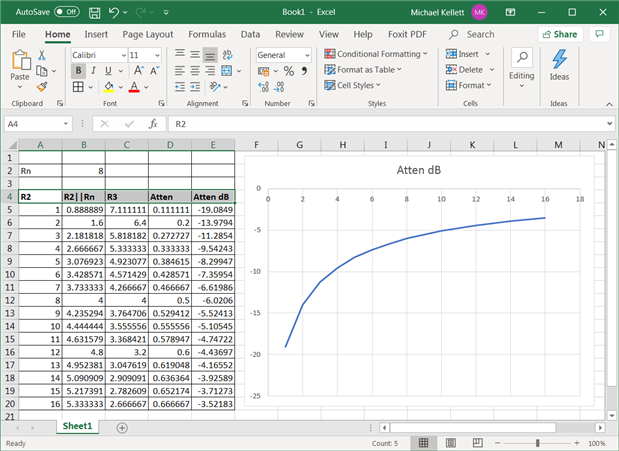Expand the Calibri font name dropdown

click(125, 54)
